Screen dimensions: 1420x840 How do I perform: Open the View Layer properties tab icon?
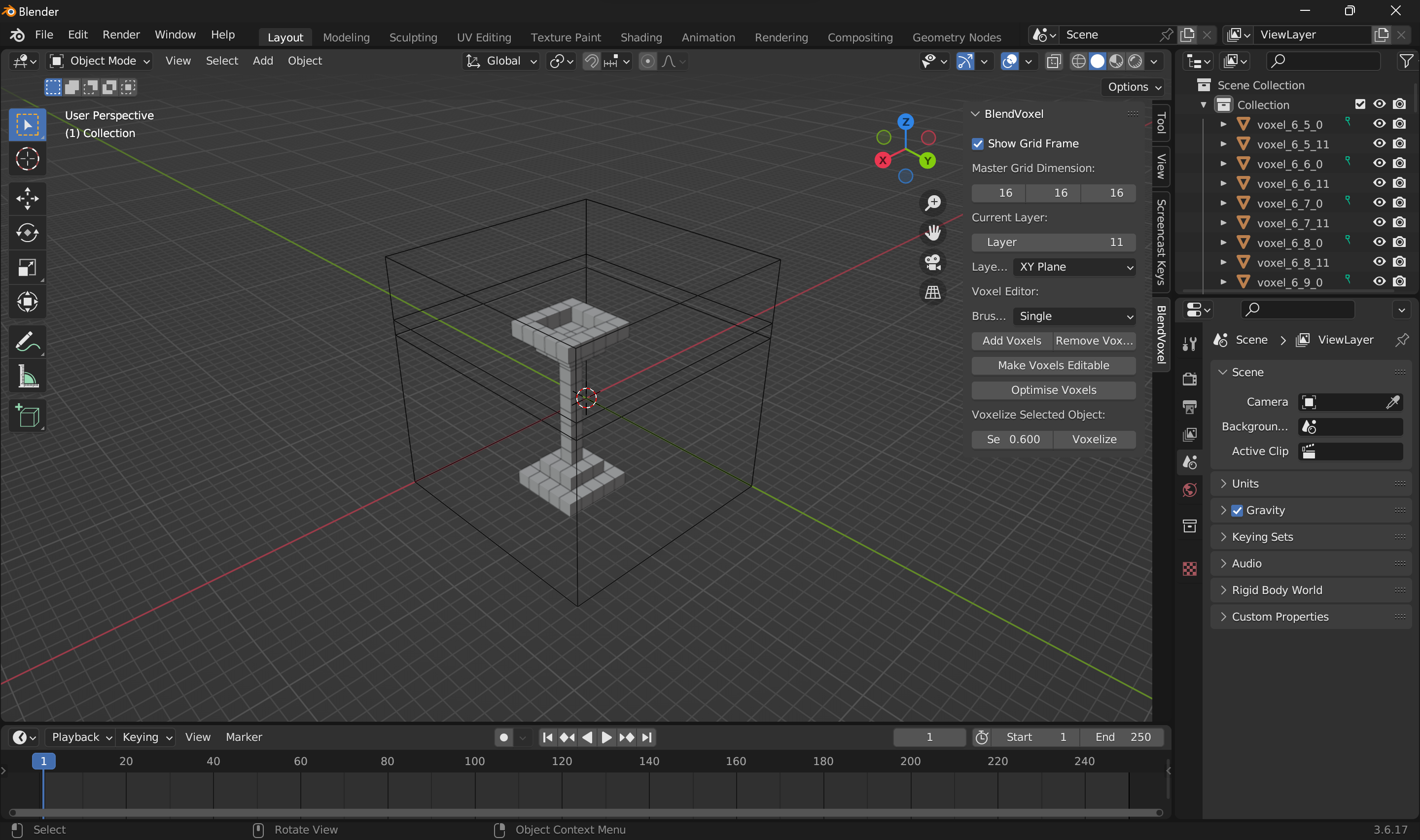(x=1190, y=434)
